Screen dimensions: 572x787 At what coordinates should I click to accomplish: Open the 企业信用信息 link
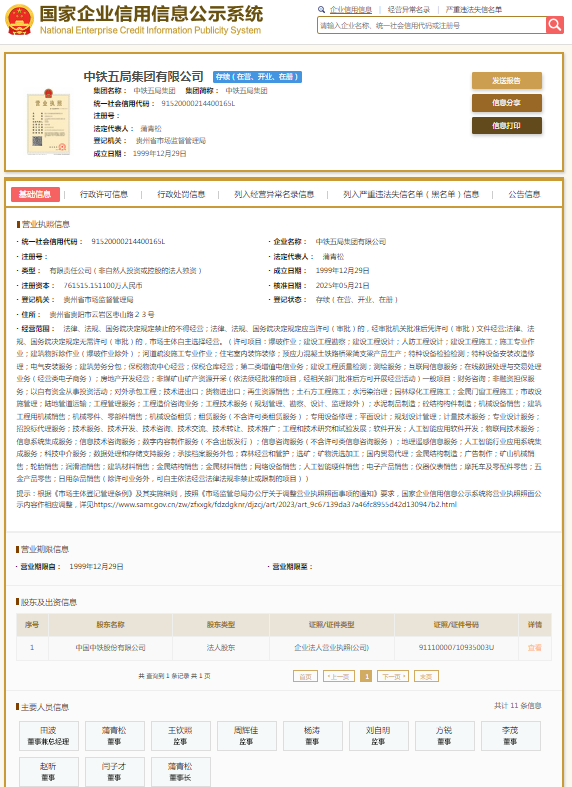pos(351,10)
